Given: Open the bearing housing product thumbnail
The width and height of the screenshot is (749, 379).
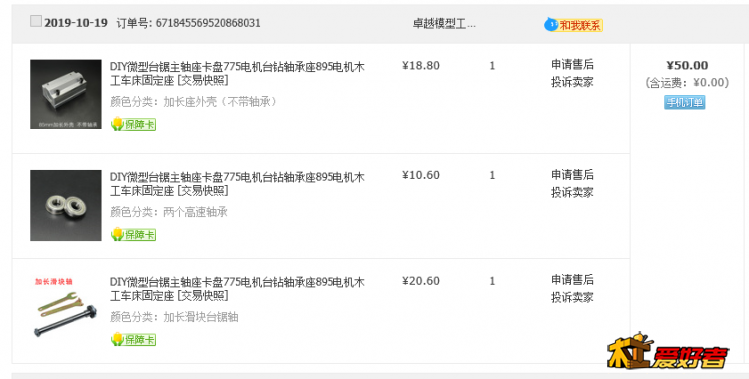Looking at the screenshot, I should [66, 94].
